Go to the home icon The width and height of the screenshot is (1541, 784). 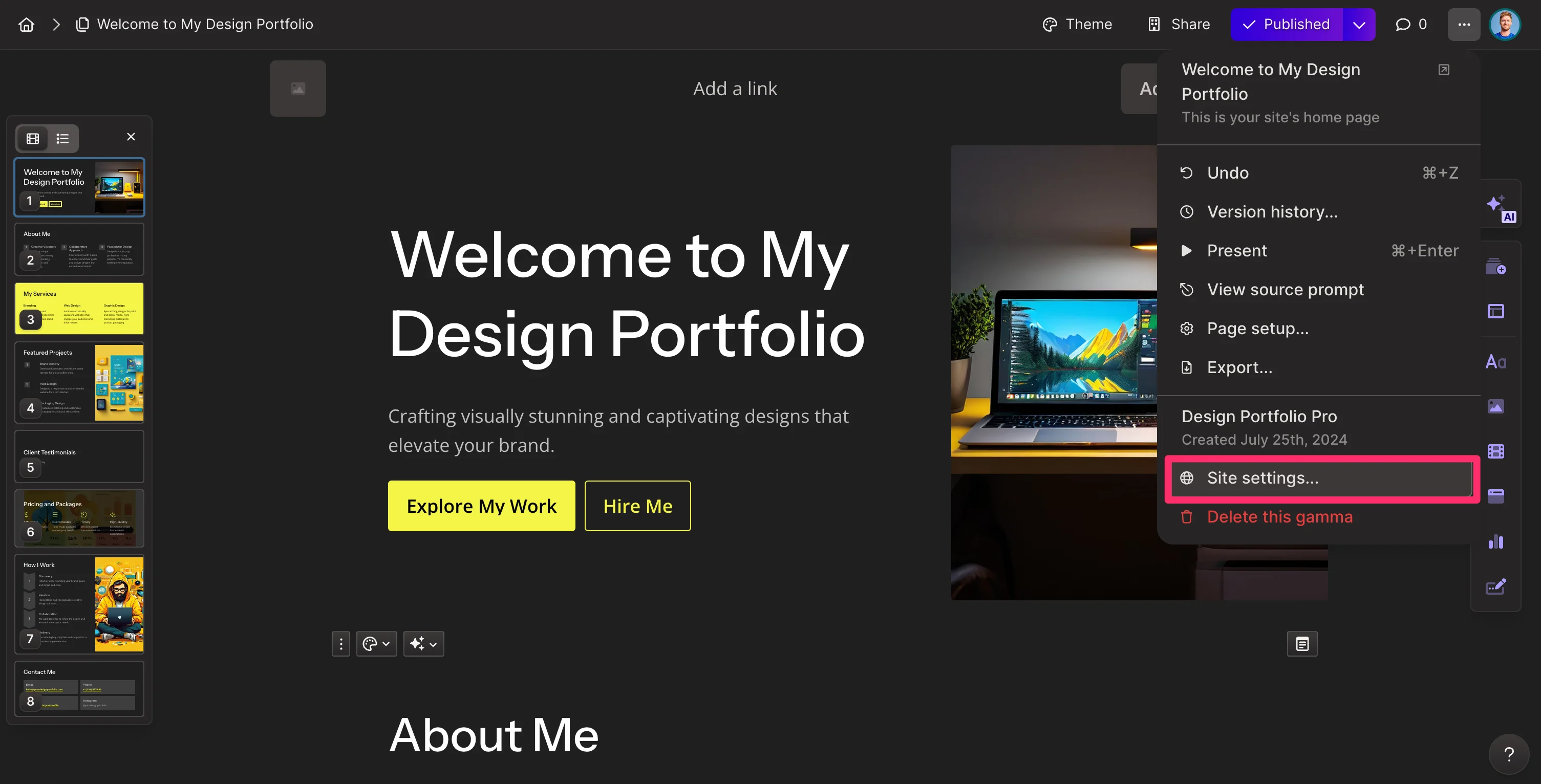click(26, 25)
